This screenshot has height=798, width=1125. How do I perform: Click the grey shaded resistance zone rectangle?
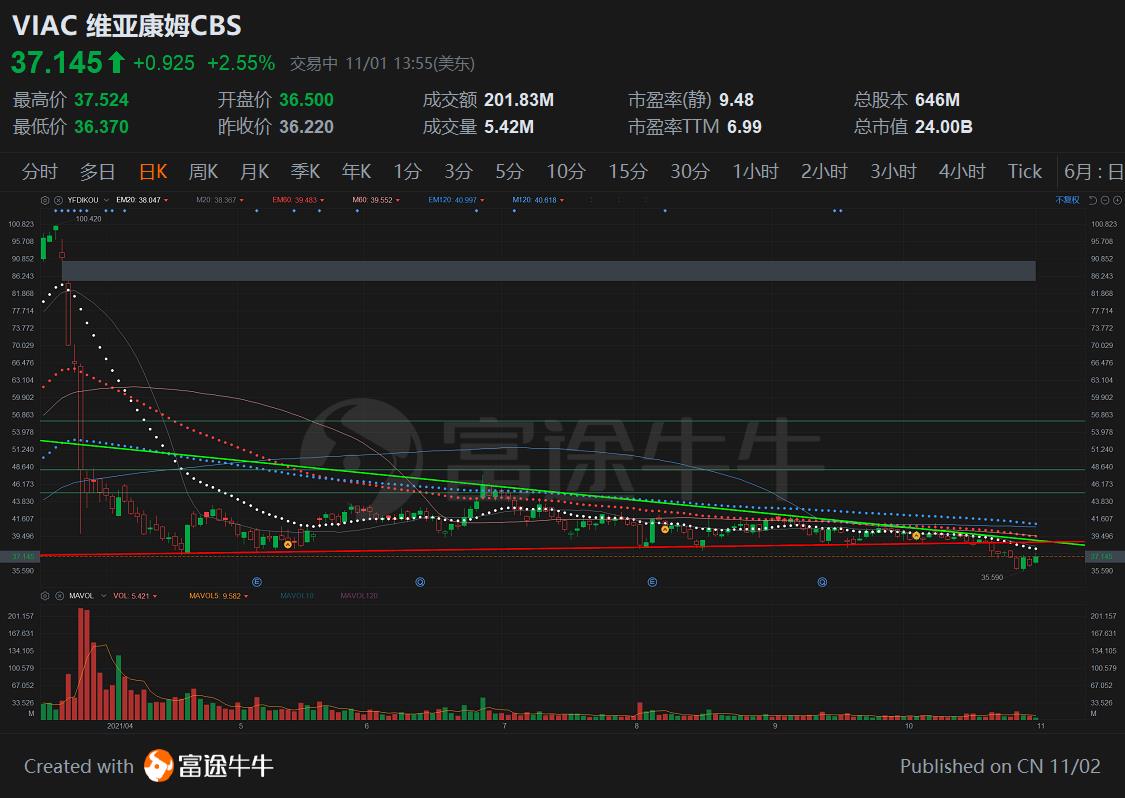(548, 271)
